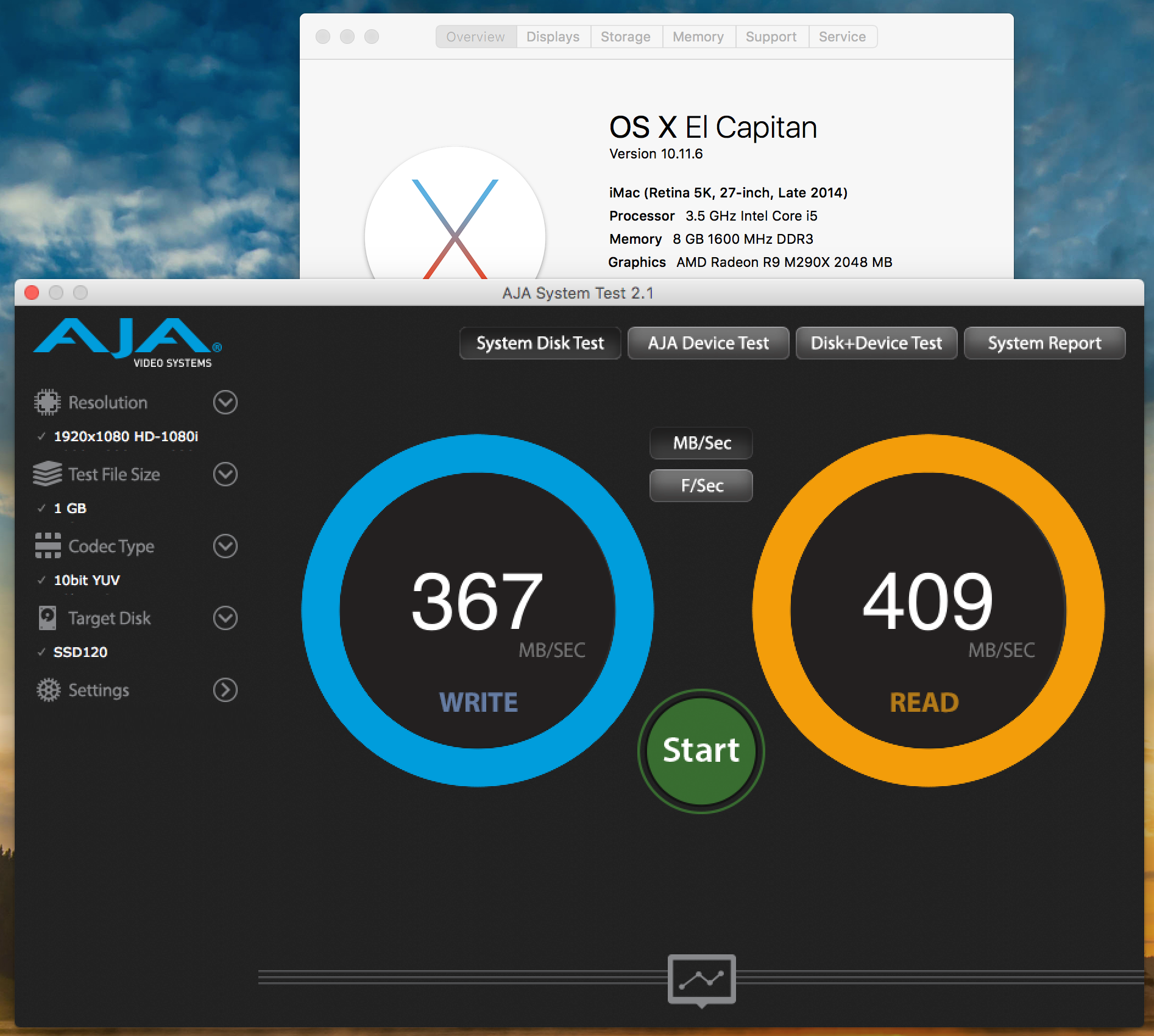Screen dimensions: 1154x1036
Task: Switch to Service tab in About window
Action: point(843,37)
